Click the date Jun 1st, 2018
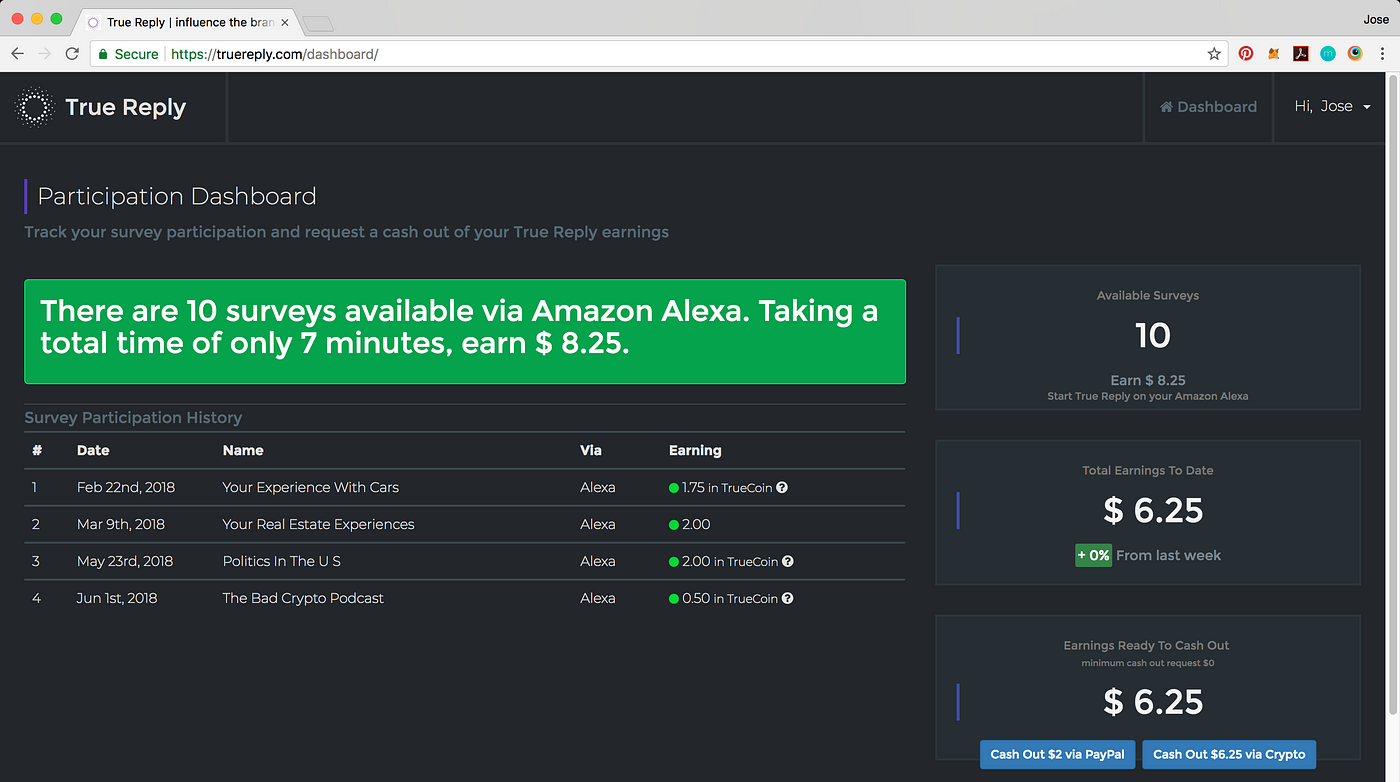The width and height of the screenshot is (1400, 782). click(117, 599)
